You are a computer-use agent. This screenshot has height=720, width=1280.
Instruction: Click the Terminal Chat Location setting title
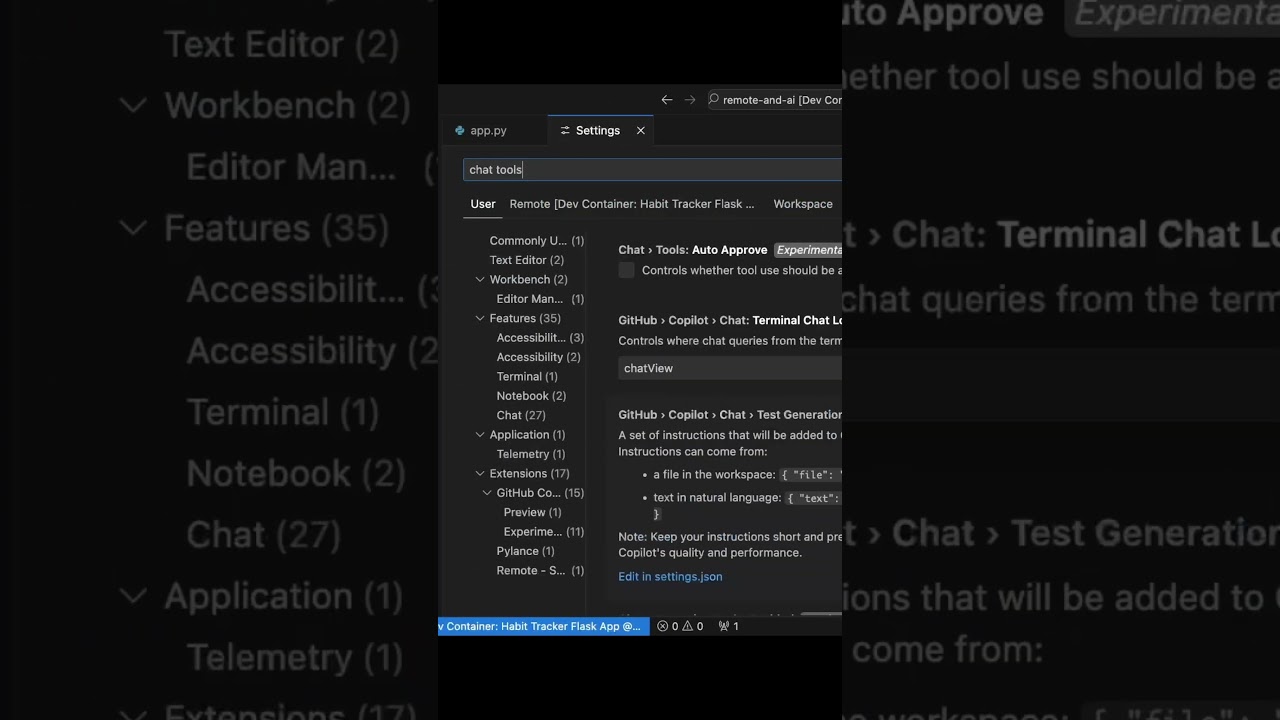[730, 320]
